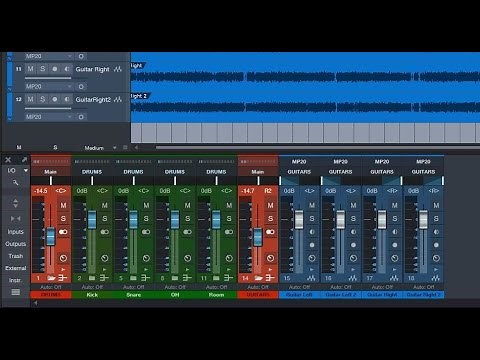Viewport: 480px width, 360px height.
Task: Click the Snare channel automation clock icon
Action: pos(146,258)
